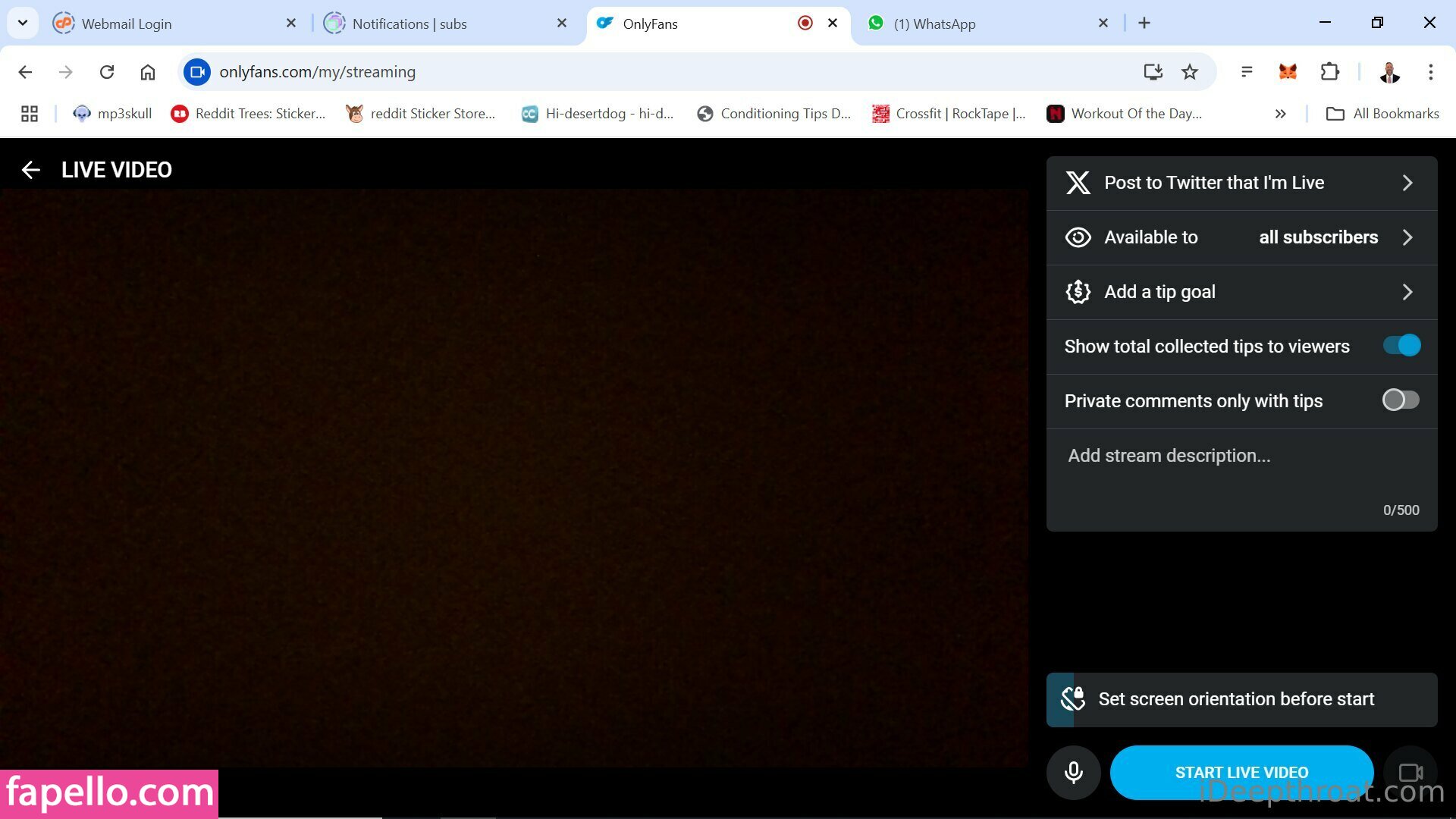
Task: Show hidden bookmarks with double chevron
Action: (x=1280, y=114)
